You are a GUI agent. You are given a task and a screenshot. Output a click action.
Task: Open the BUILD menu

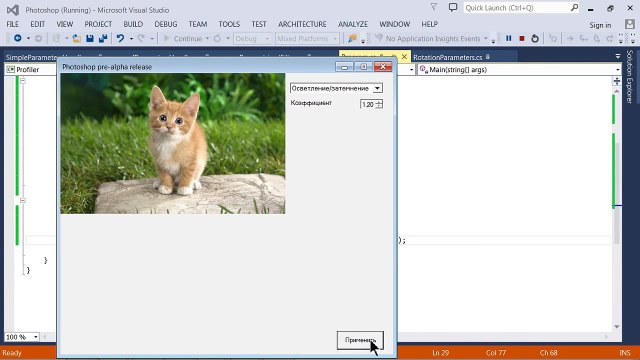point(133,24)
